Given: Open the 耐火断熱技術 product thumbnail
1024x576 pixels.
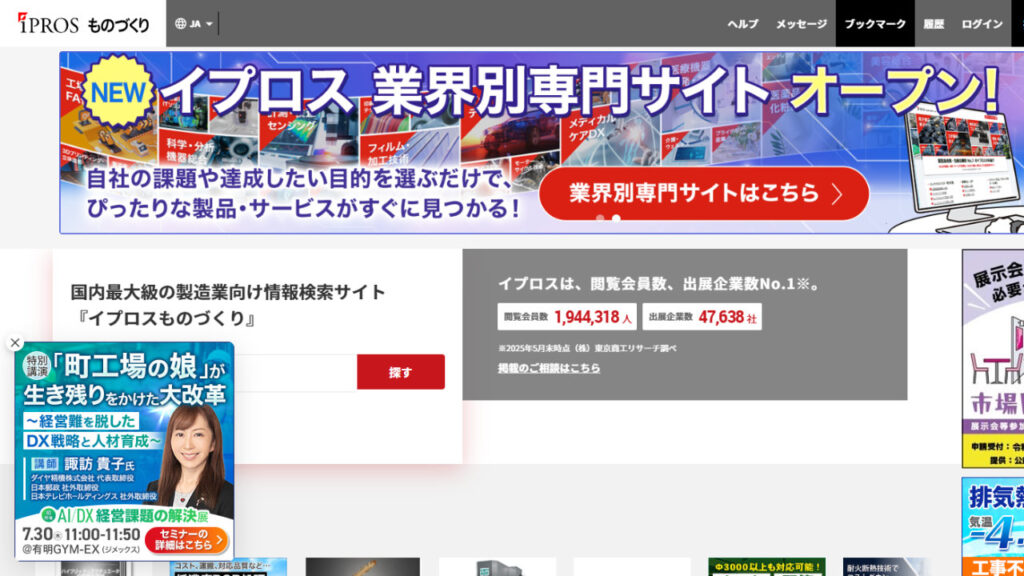Looking at the screenshot, I should pyautogui.click(x=888, y=566).
